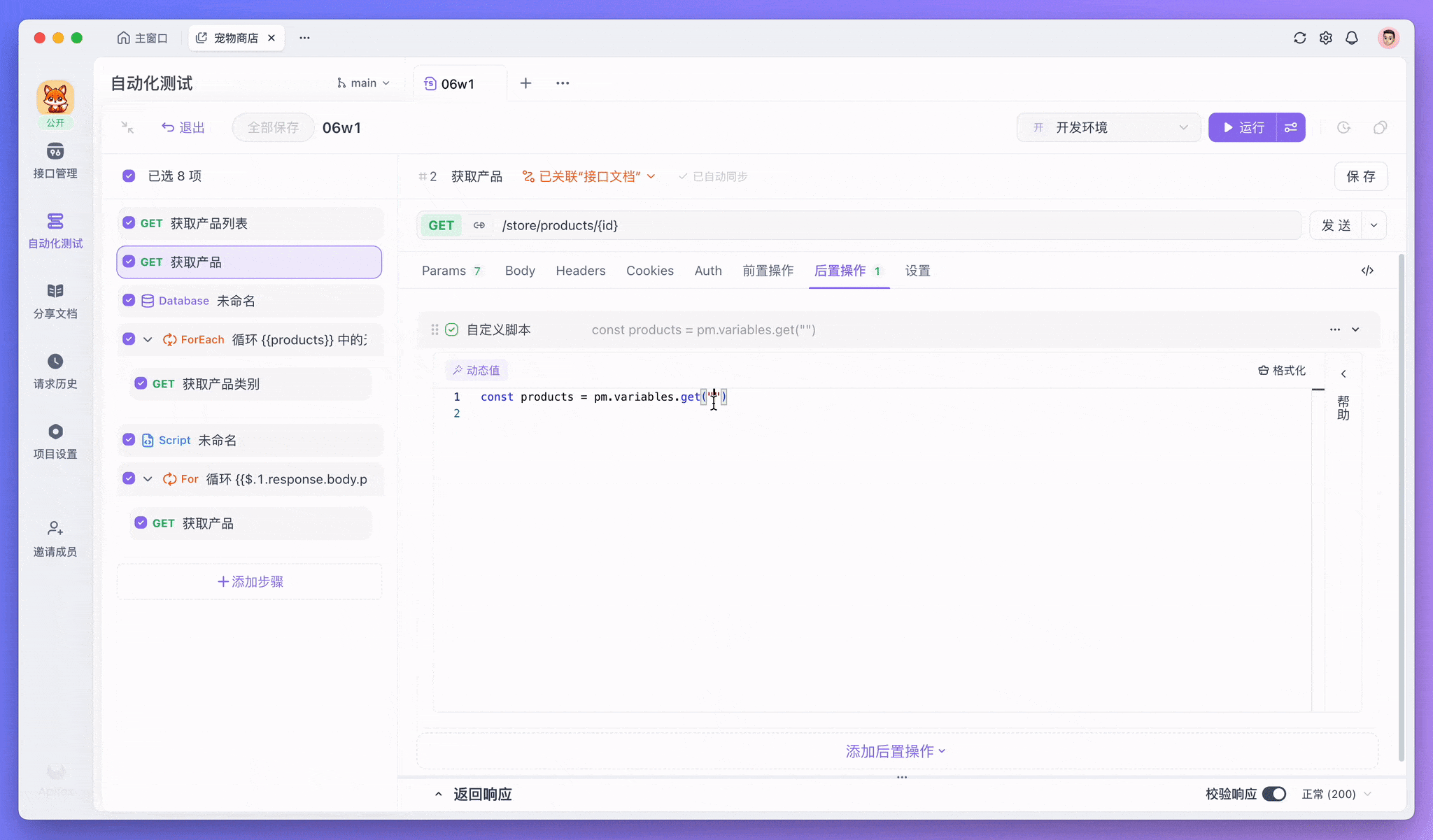Click the 格式化 format button
The height and width of the screenshot is (840, 1433).
pyautogui.click(x=1282, y=371)
